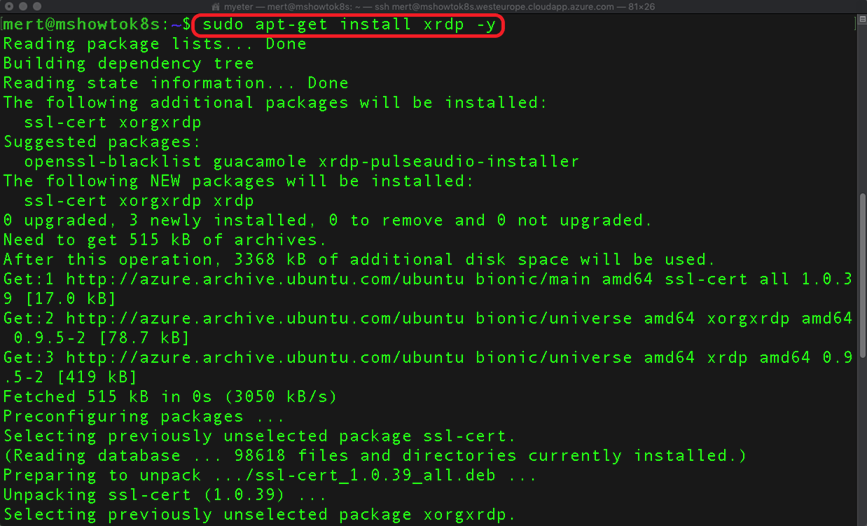Zoom the terminal window with green button
The width and height of the screenshot is (867, 526).
(37, 6)
